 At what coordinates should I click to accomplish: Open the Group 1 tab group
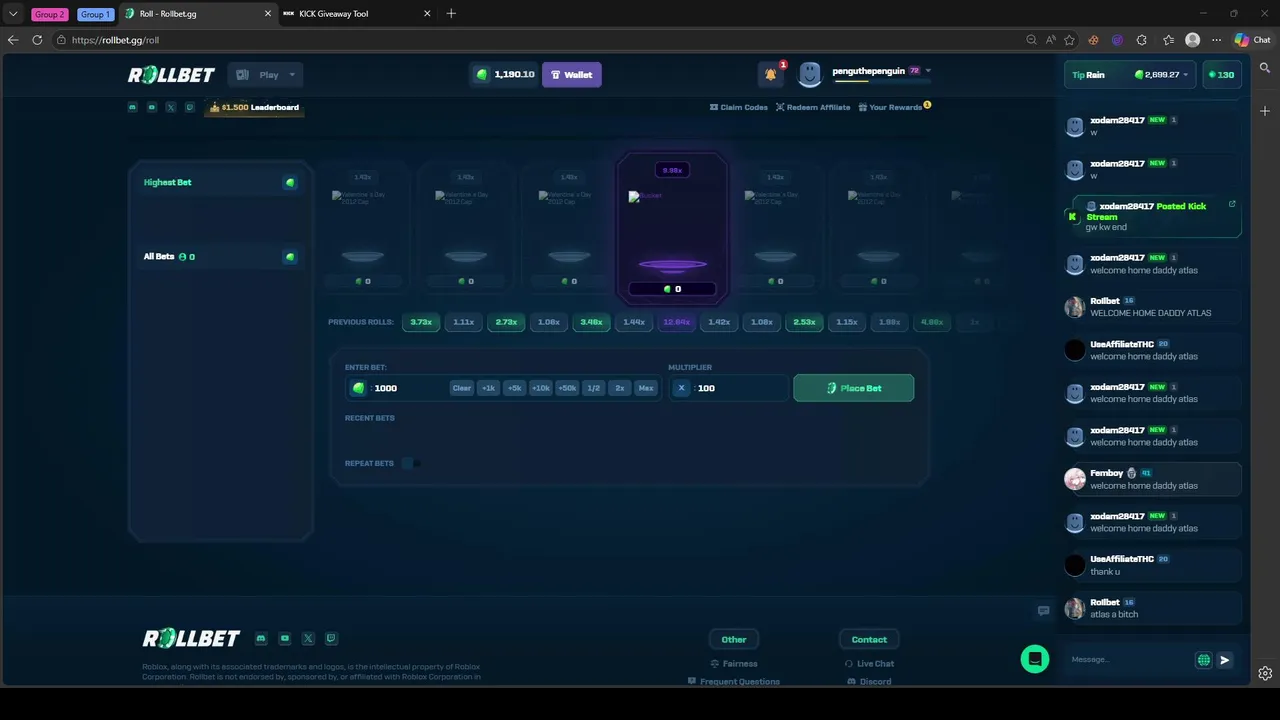pyautogui.click(x=95, y=14)
